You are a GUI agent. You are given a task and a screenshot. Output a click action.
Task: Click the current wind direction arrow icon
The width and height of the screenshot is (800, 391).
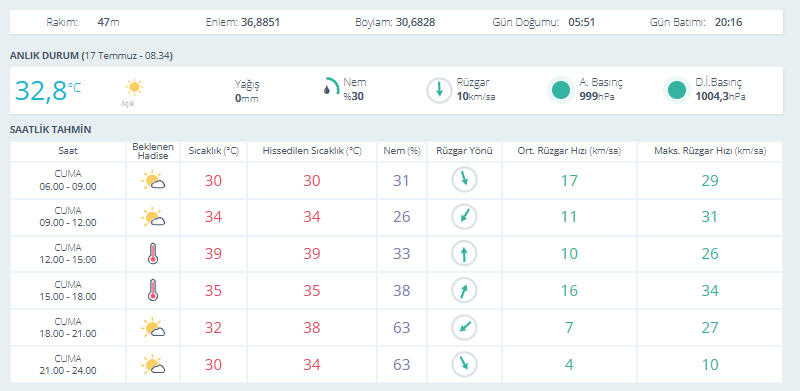(439, 90)
